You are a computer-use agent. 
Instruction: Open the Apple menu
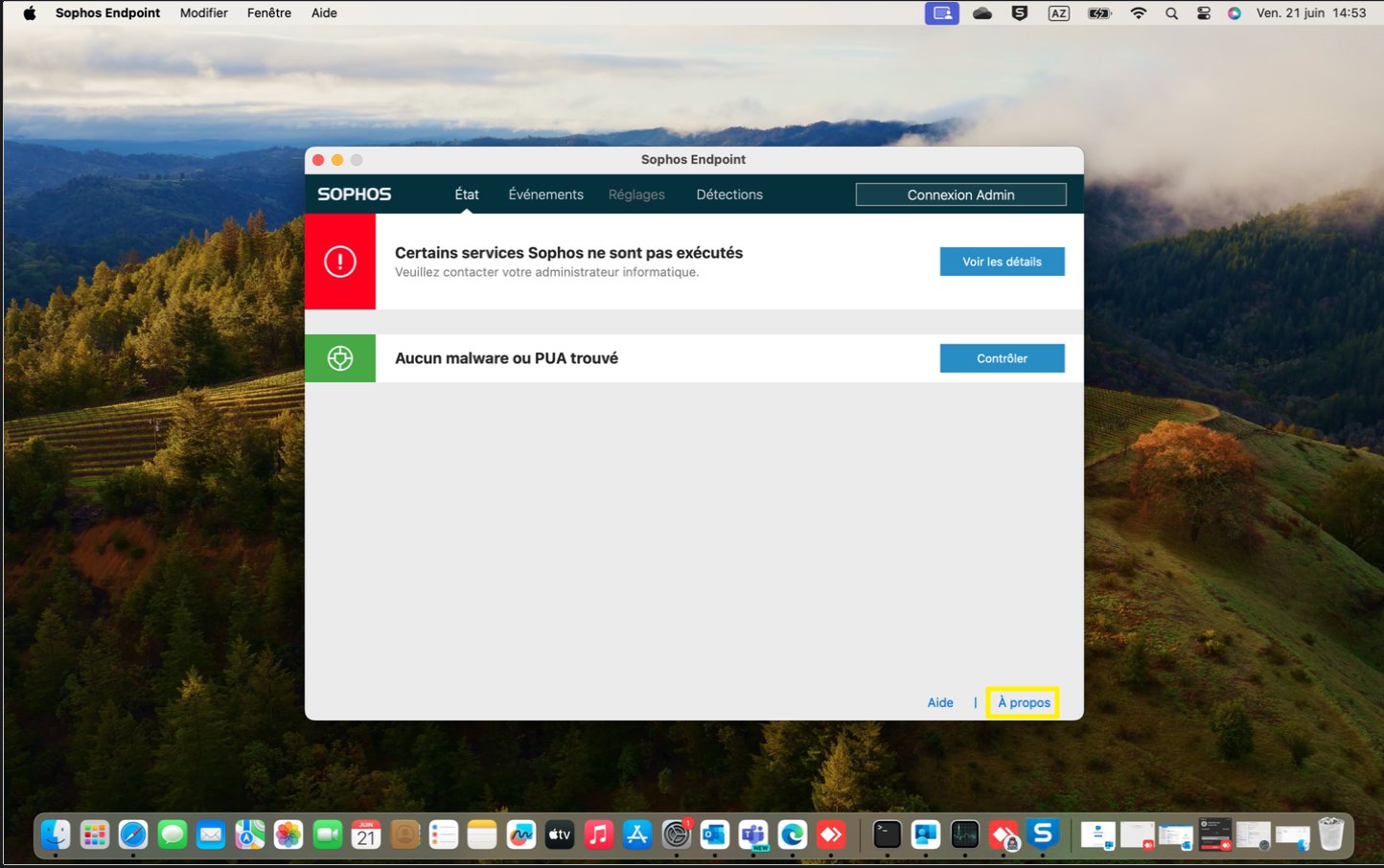point(29,13)
